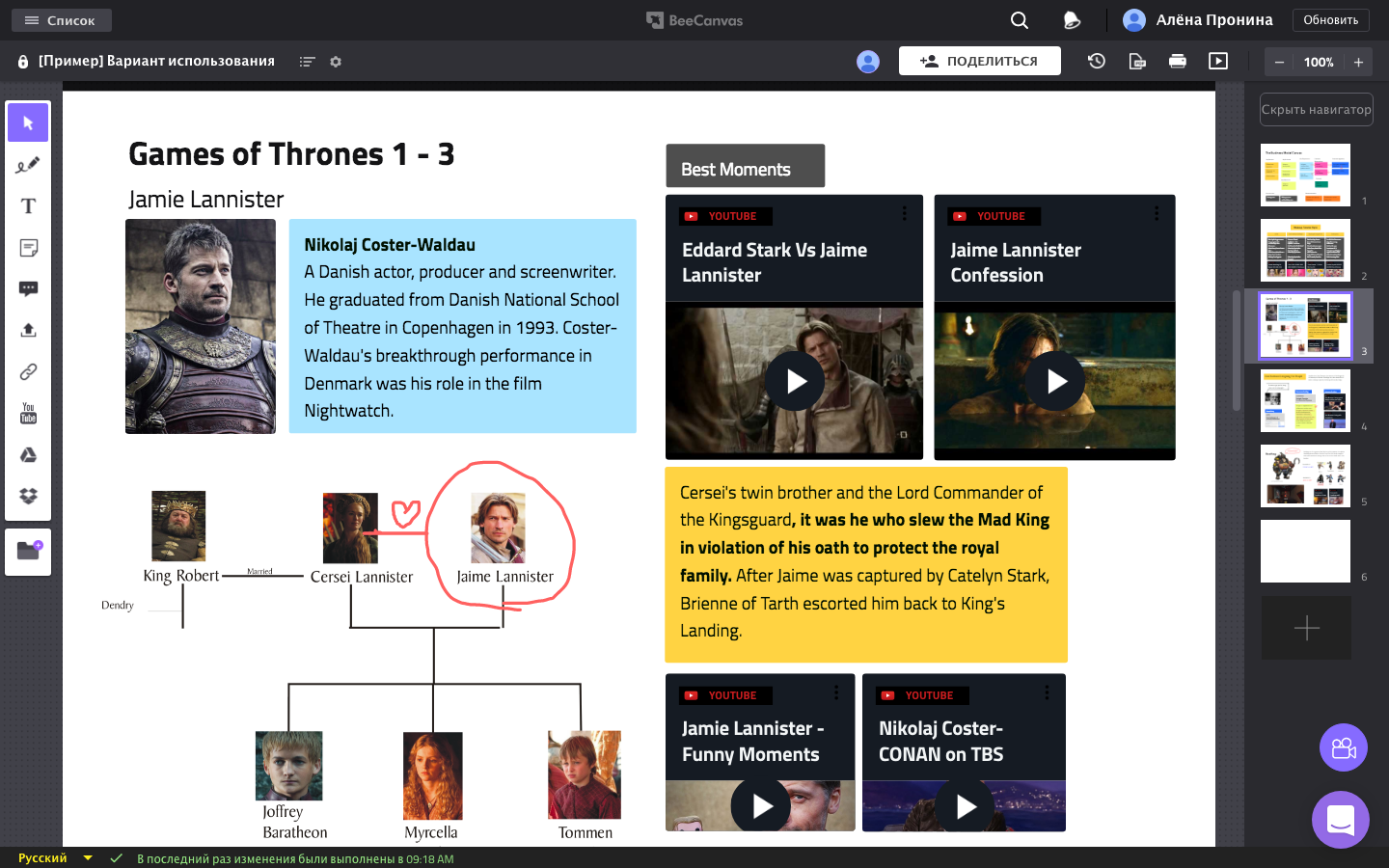Image resolution: width=1389 pixels, height=868 pixels.
Task: Pick the comment bubble tool
Action: click(x=28, y=289)
